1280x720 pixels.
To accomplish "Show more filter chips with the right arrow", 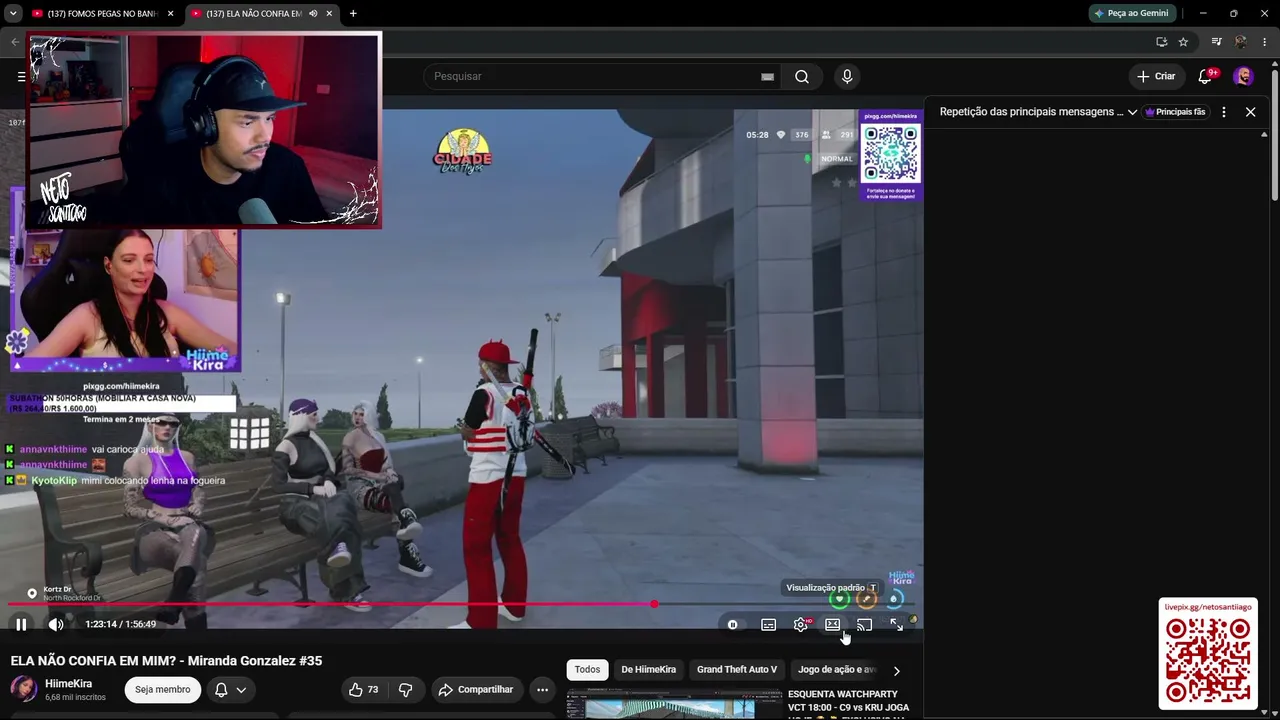I will 896,671.
